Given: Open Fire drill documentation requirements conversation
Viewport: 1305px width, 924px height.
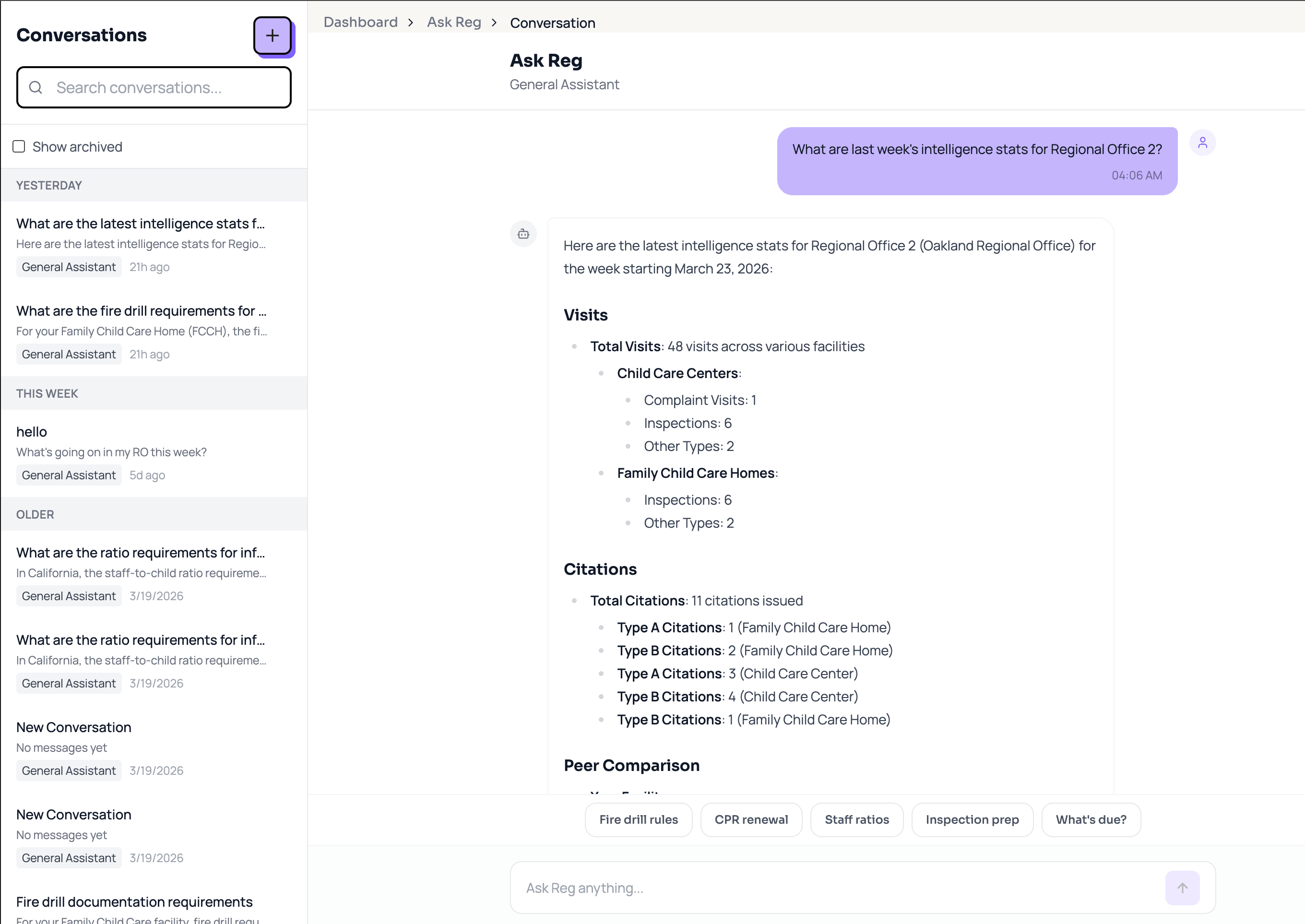Looking at the screenshot, I should tap(134, 902).
